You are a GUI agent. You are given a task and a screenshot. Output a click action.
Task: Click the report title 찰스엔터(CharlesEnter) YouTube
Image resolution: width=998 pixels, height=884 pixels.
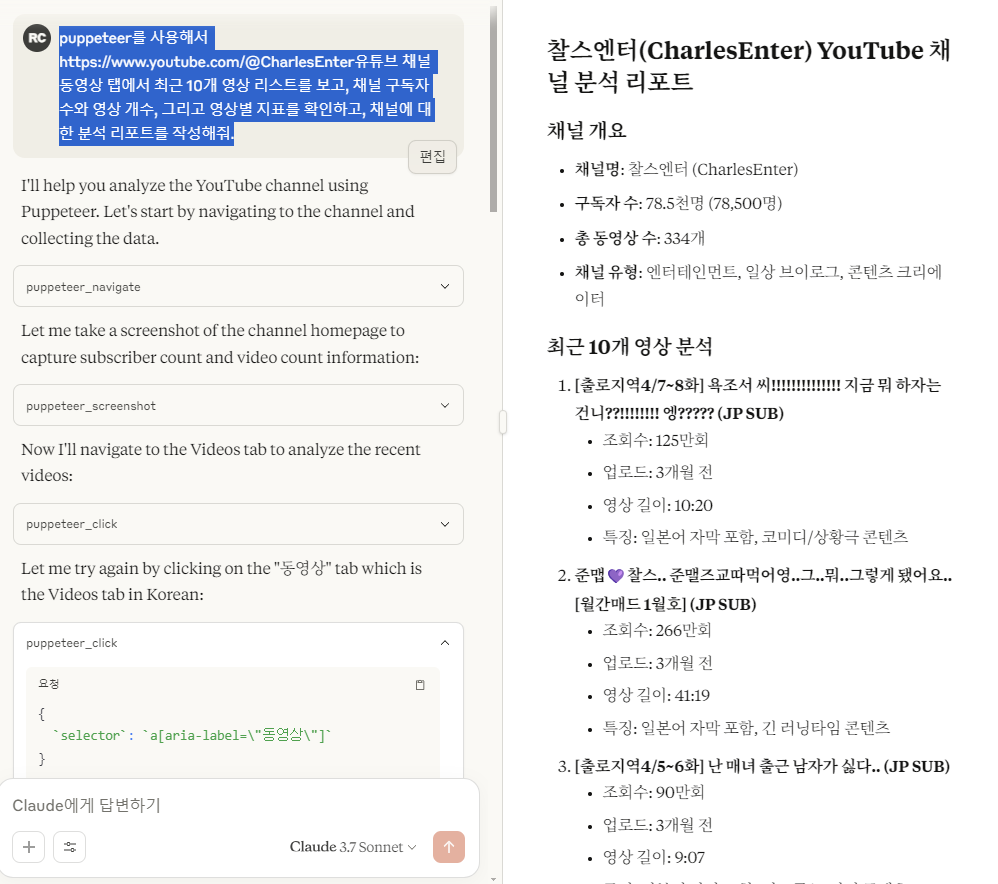pos(749,66)
